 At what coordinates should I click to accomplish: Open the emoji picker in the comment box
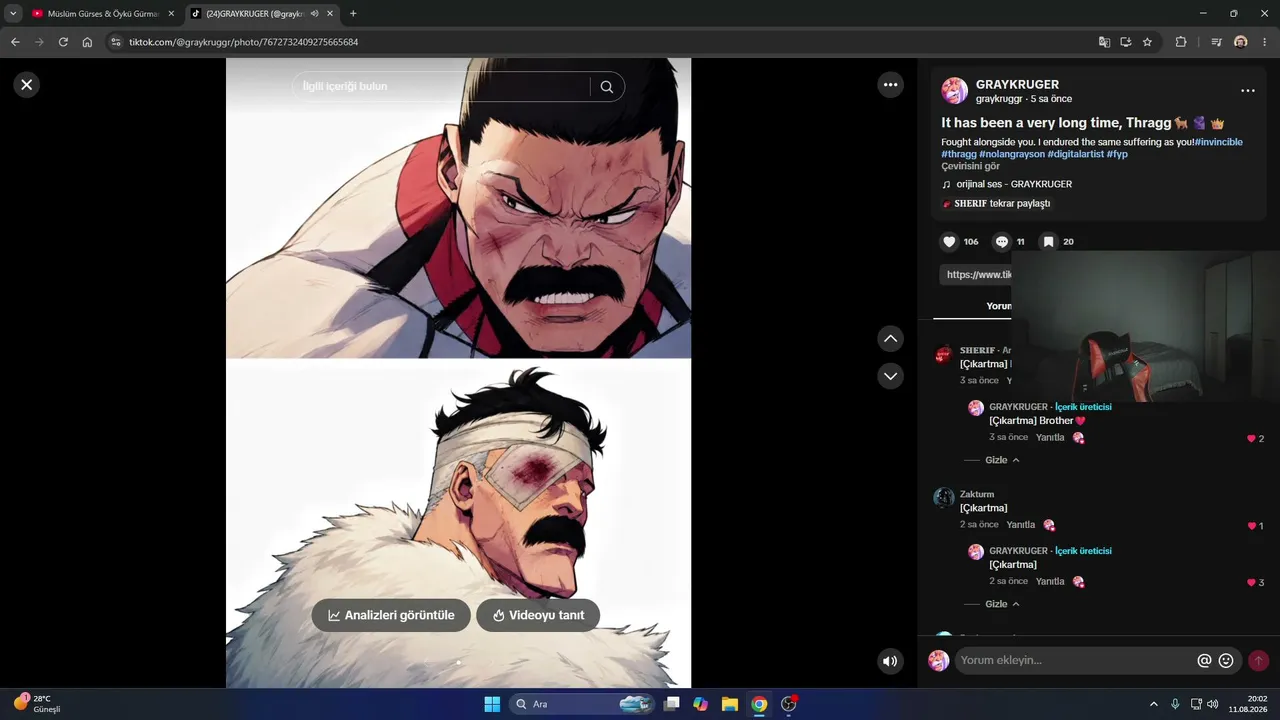coord(1226,661)
